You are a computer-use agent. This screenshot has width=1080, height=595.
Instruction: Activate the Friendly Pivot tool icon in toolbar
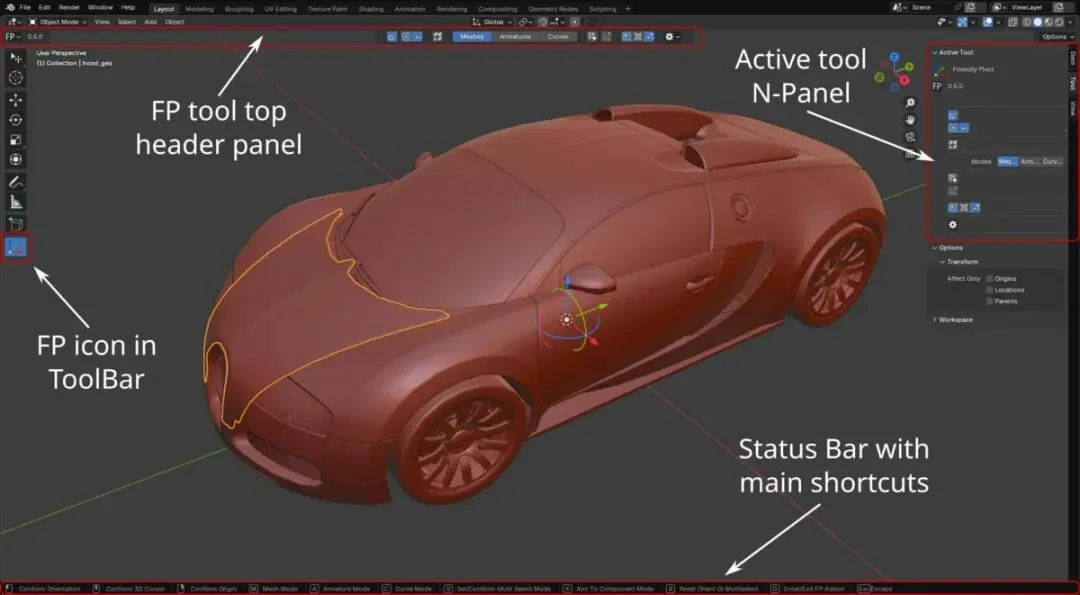(16, 247)
